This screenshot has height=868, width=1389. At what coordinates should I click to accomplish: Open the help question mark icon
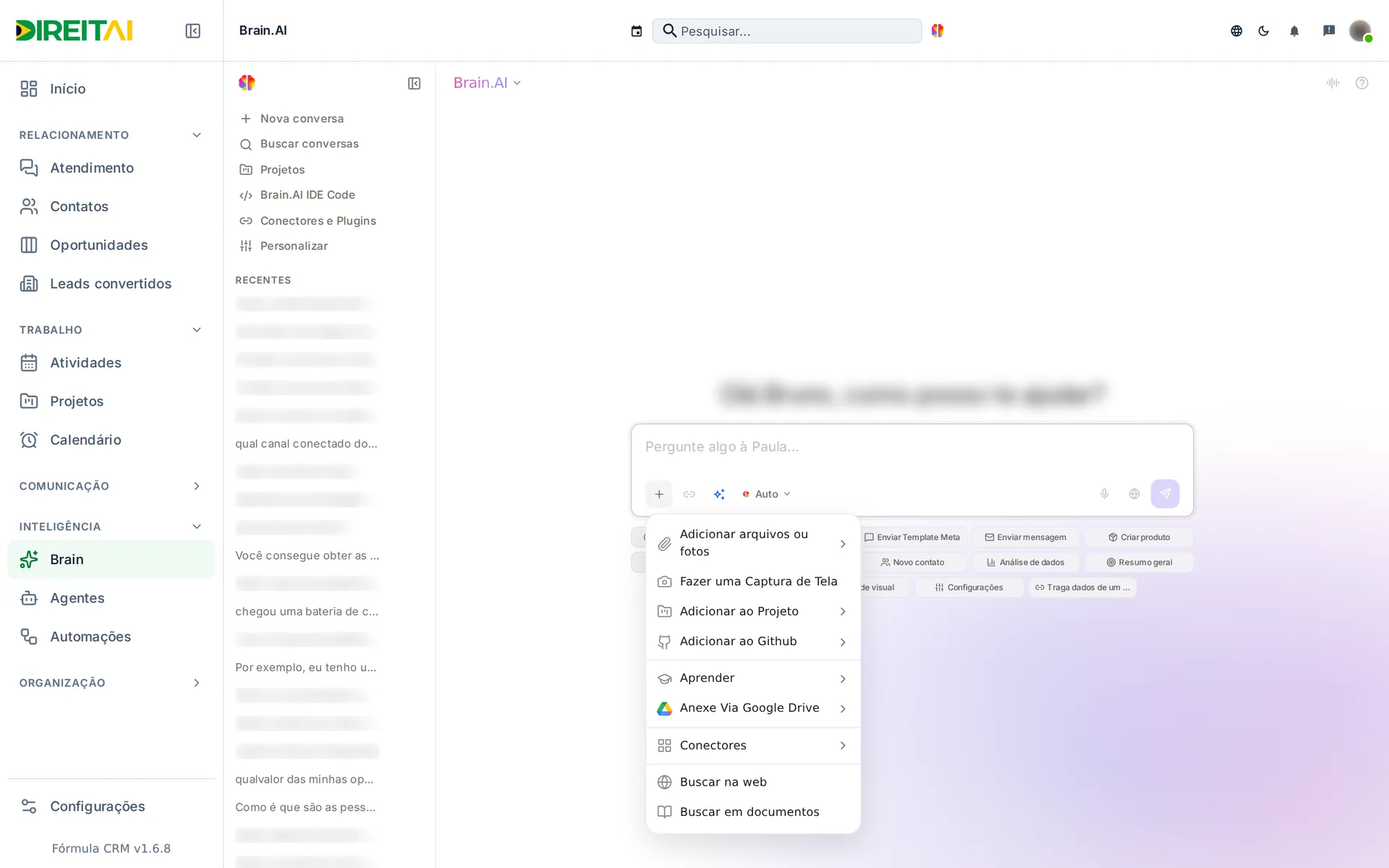(1362, 82)
